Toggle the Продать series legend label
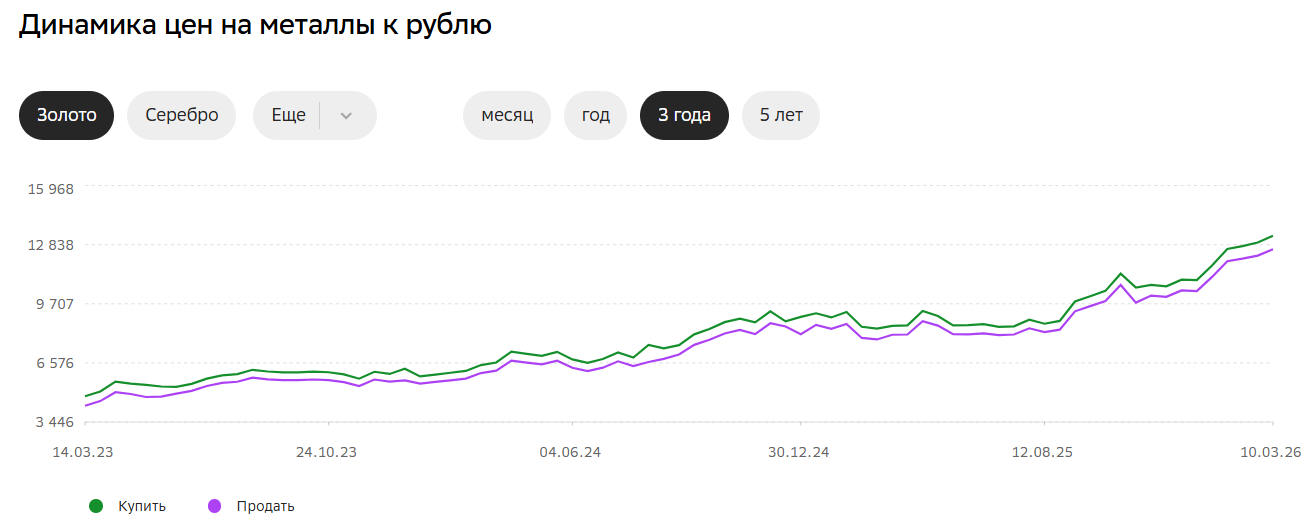Image resolution: width=1316 pixels, height=531 pixels. coord(265,506)
